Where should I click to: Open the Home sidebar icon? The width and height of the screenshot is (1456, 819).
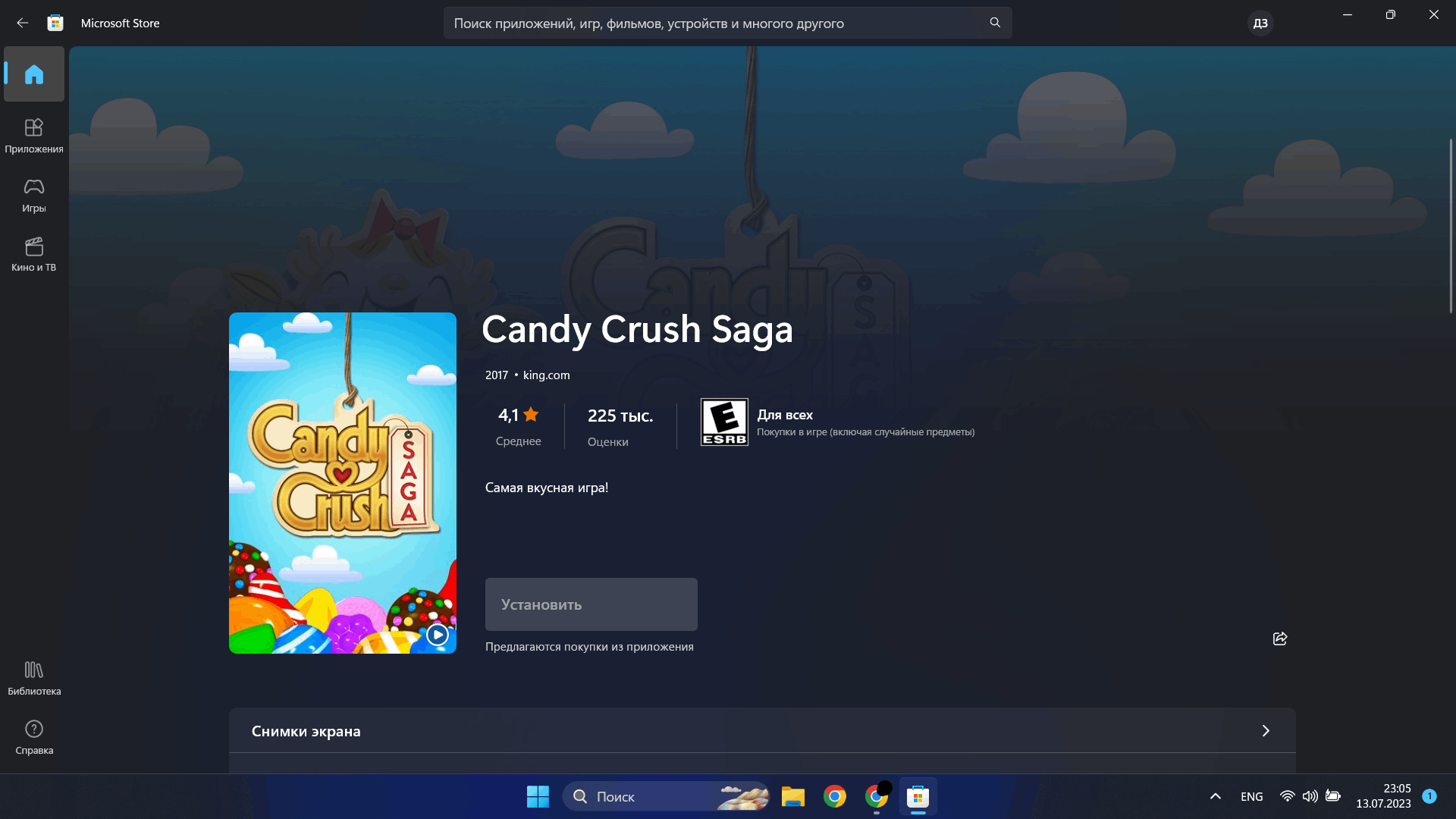(x=34, y=74)
